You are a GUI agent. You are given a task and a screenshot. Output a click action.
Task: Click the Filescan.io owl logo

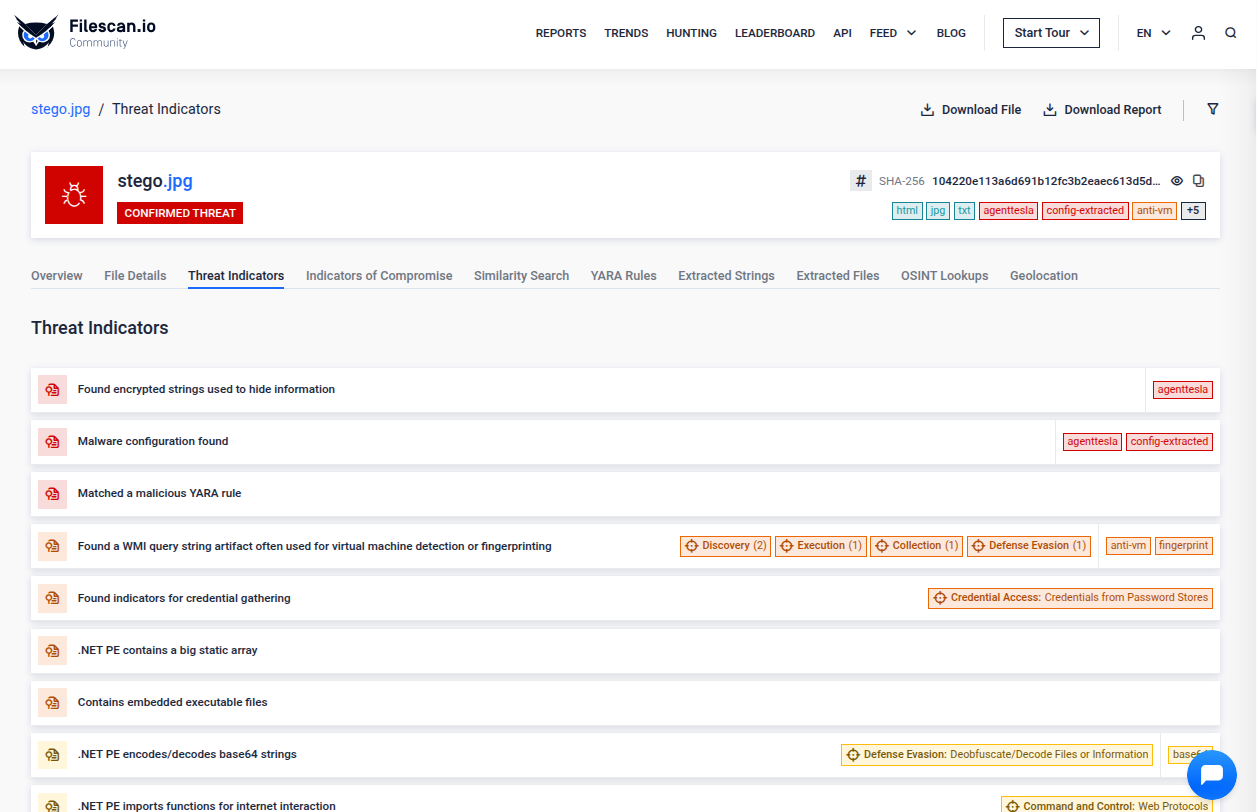[36, 33]
